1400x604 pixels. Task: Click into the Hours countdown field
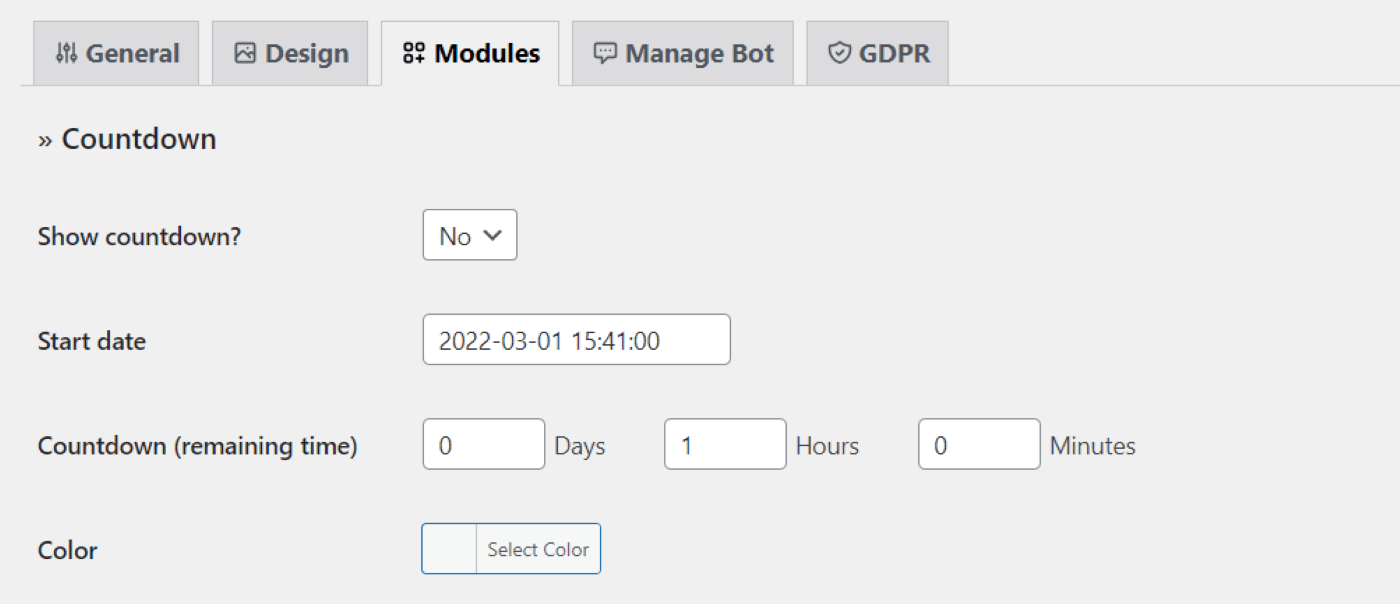click(724, 445)
